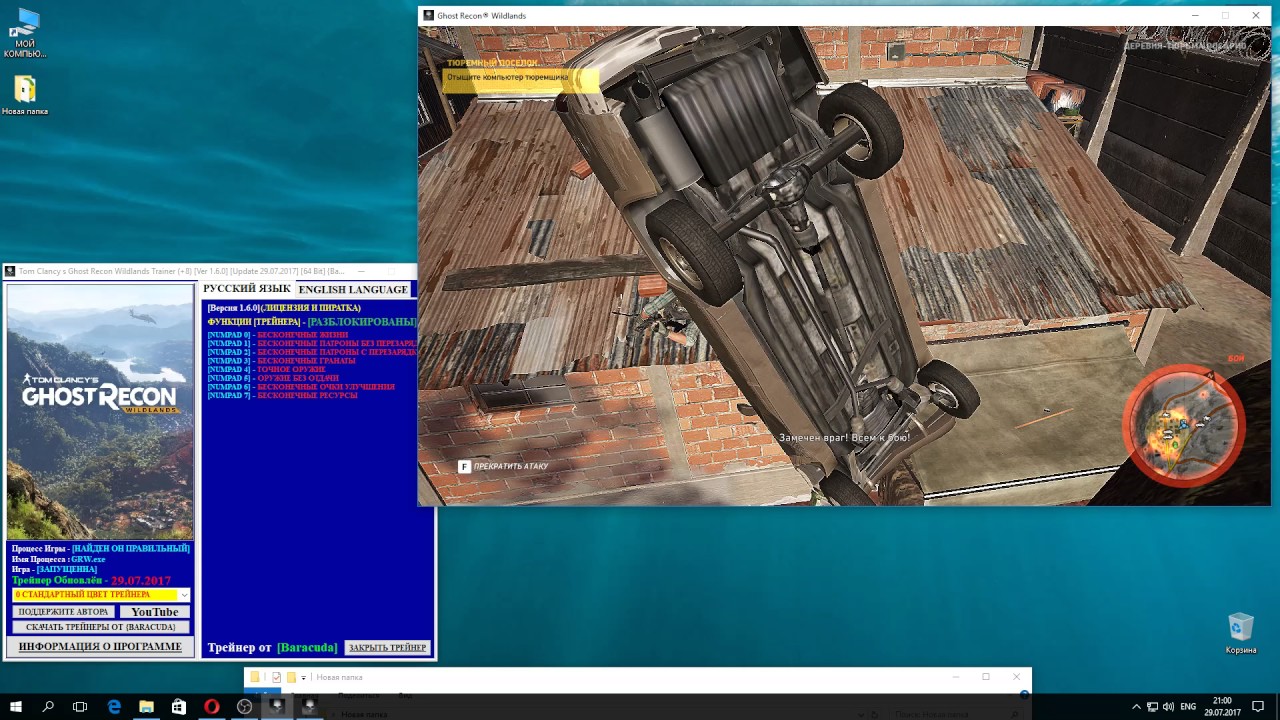Click folder icon in Новая папка title bar
This screenshot has width=1280, height=720.
(x=256, y=677)
